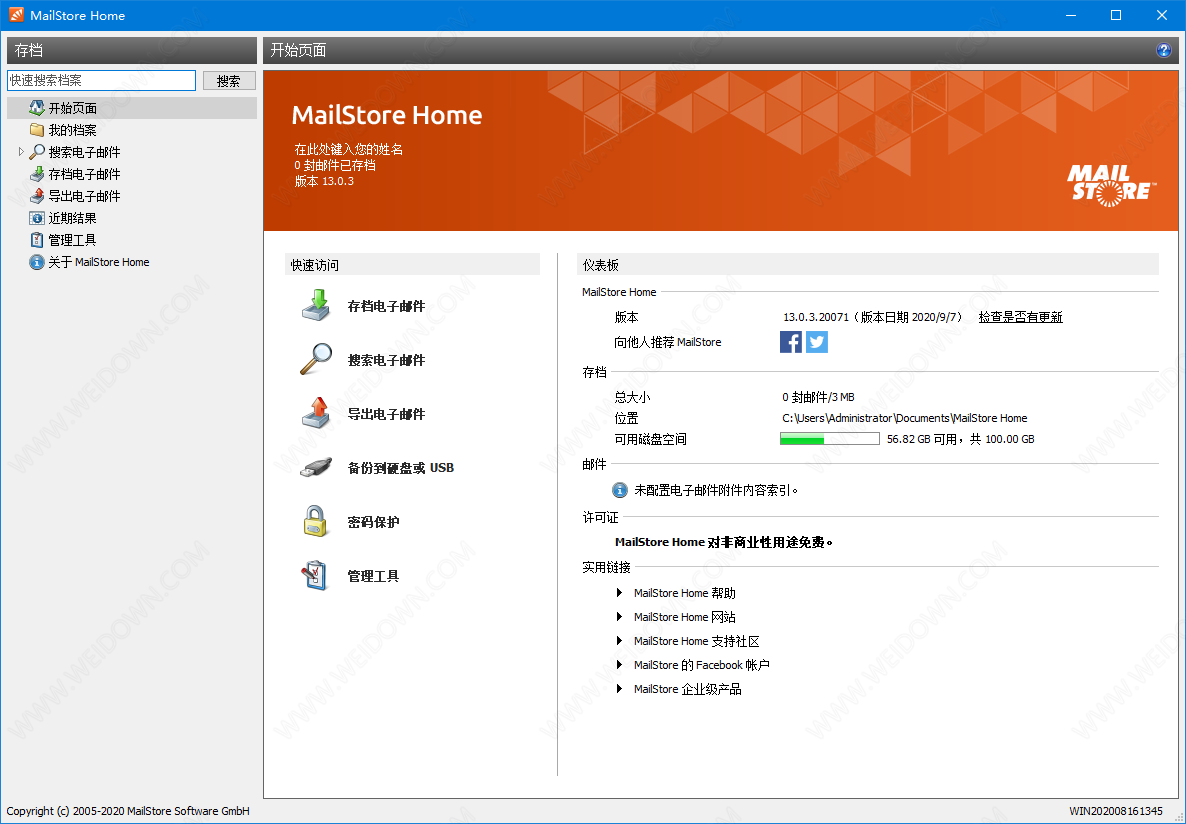Open MailStore Home 支持社区 link
The height and width of the screenshot is (824, 1186).
(697, 641)
